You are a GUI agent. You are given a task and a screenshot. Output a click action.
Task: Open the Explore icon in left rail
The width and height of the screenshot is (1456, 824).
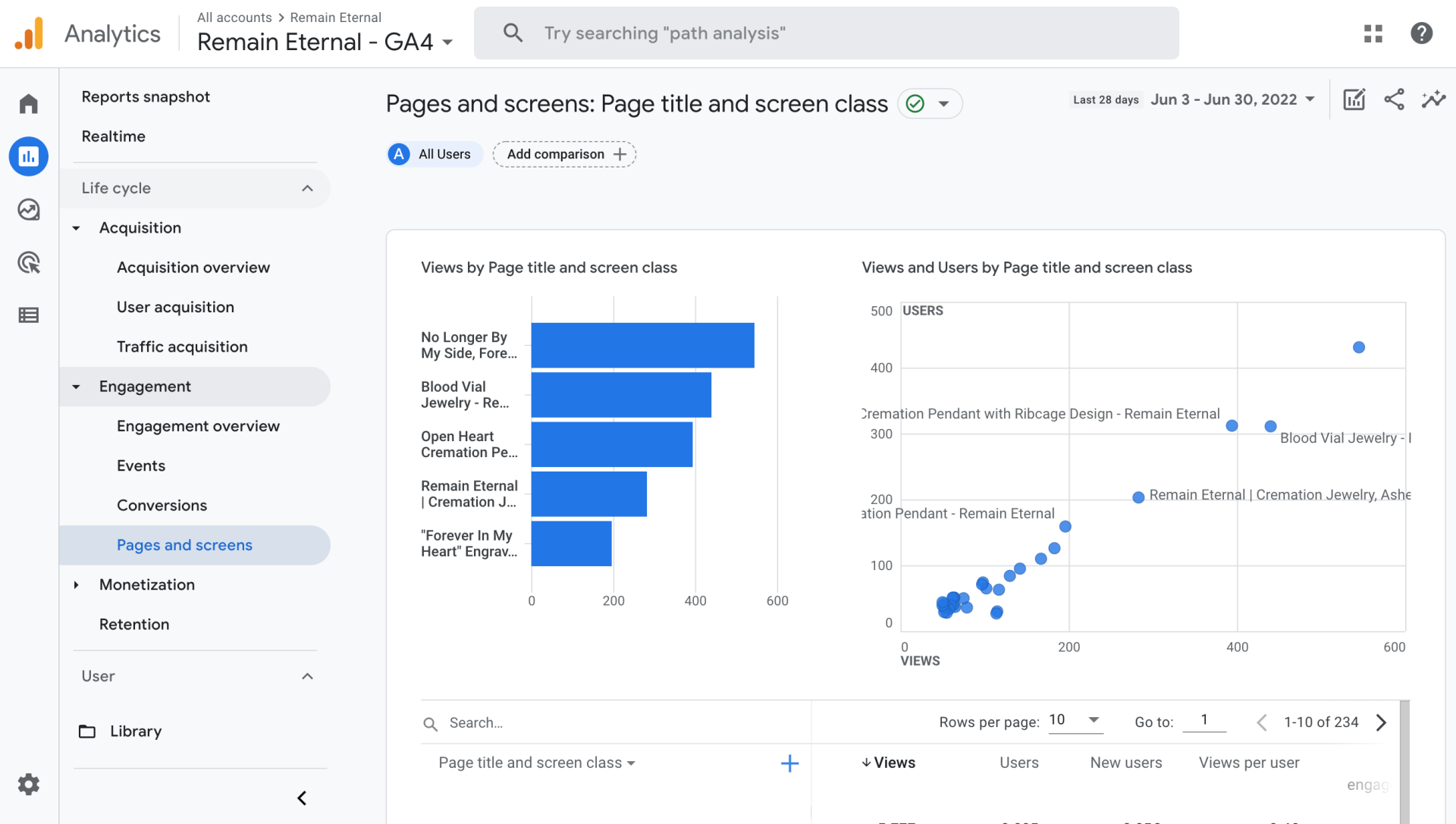(29, 209)
